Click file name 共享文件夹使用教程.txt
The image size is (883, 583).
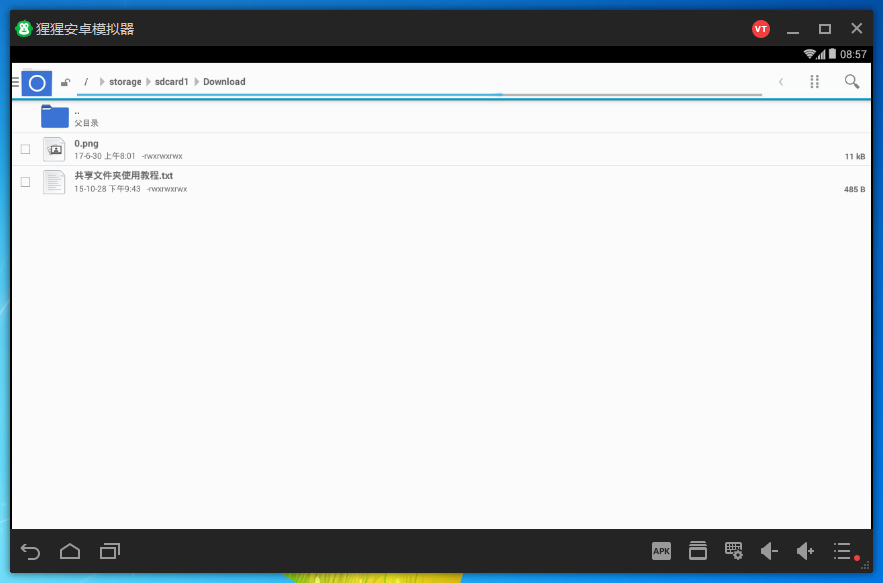pyautogui.click(x=123, y=176)
